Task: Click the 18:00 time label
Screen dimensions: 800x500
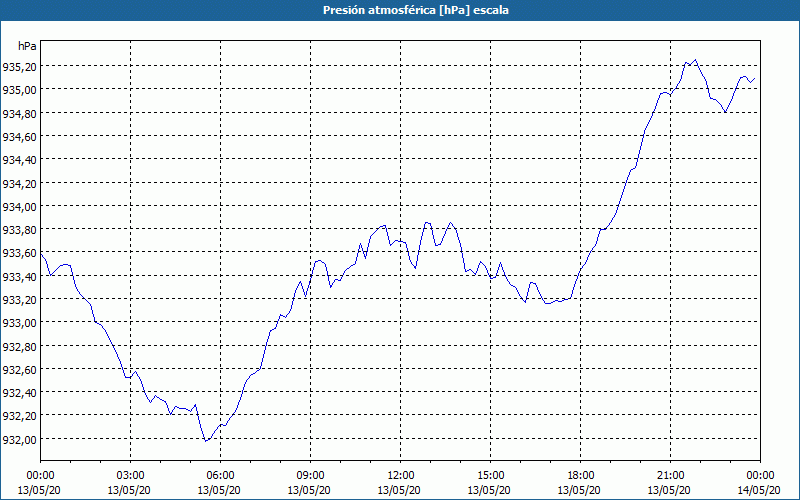Action: pyautogui.click(x=580, y=476)
